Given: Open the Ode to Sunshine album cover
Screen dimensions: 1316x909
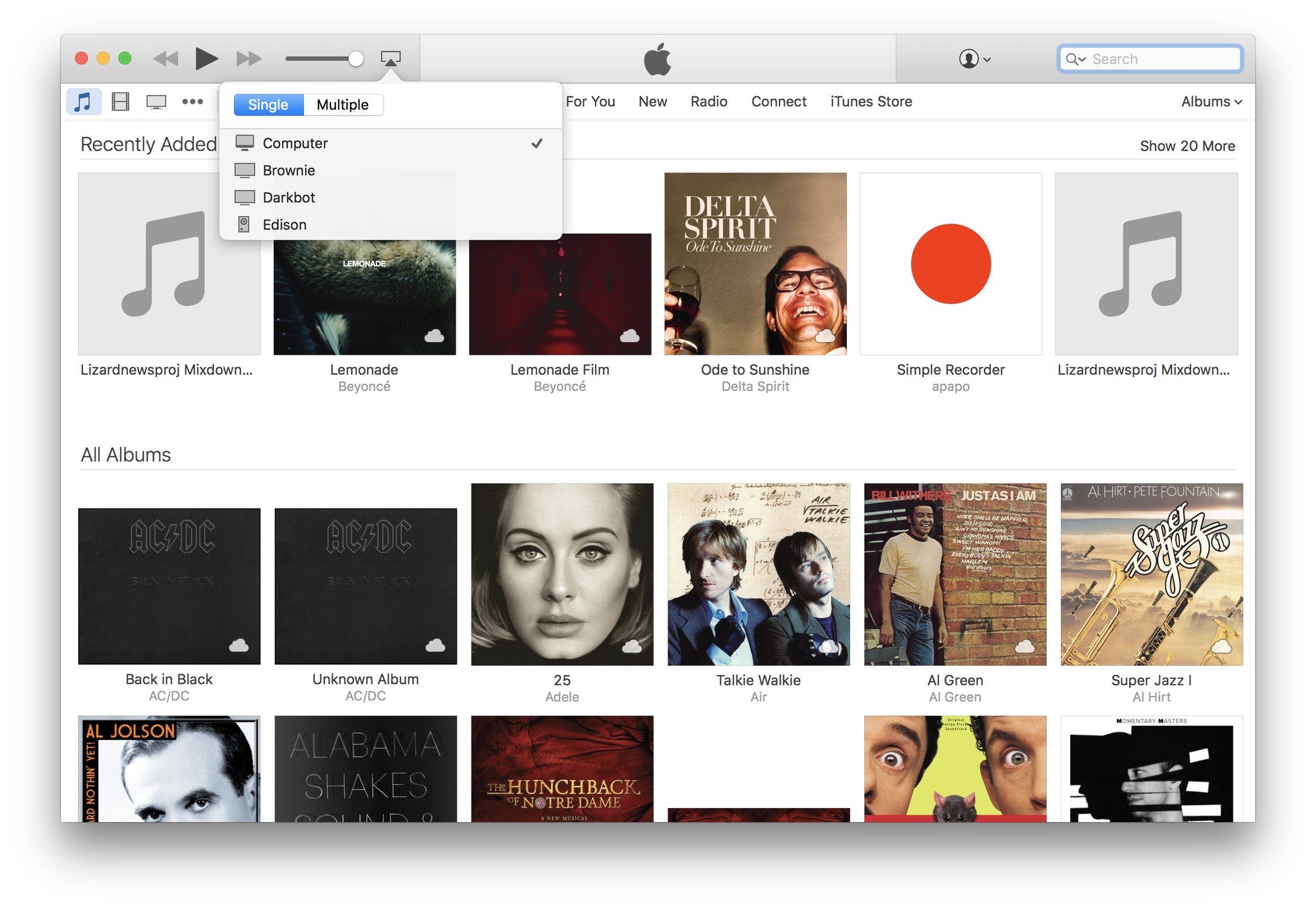Looking at the screenshot, I should (x=755, y=264).
